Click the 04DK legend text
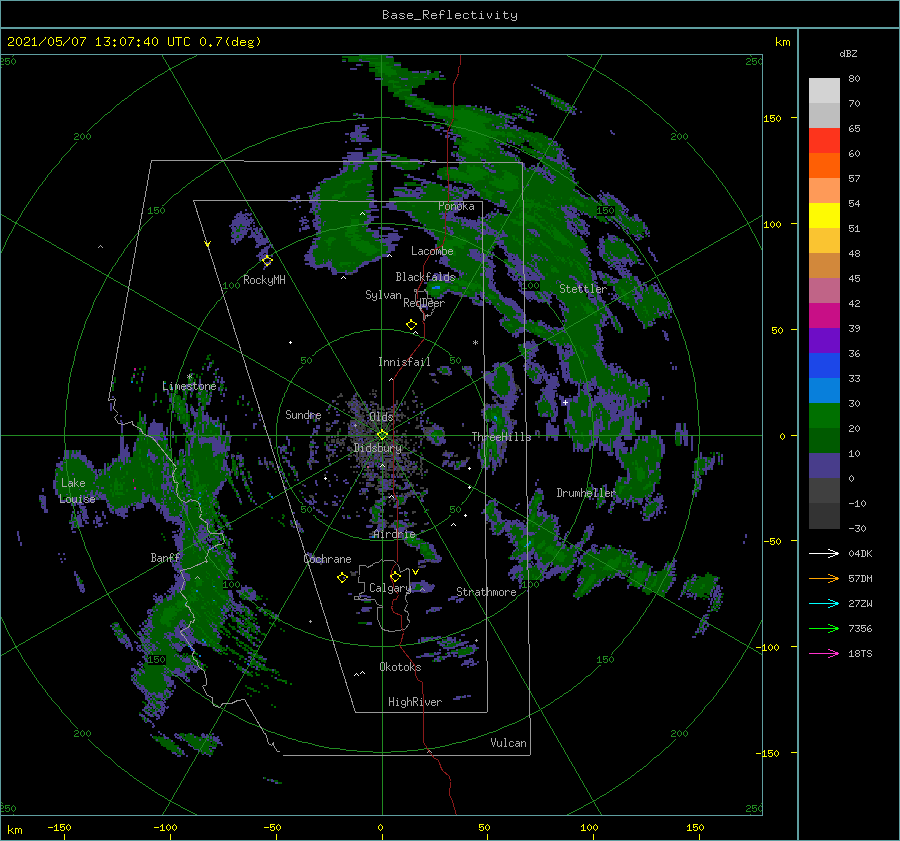Viewport: 900px width, 841px height. click(860, 553)
